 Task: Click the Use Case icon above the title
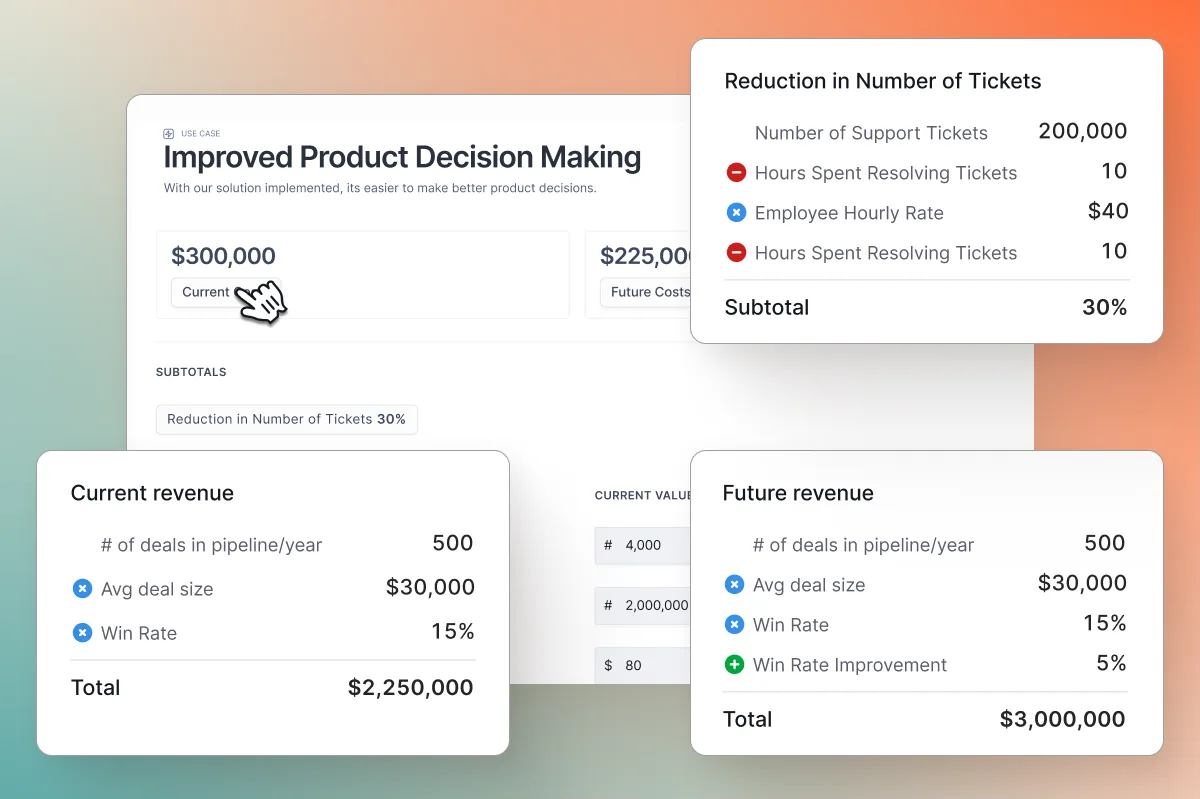tap(168, 133)
